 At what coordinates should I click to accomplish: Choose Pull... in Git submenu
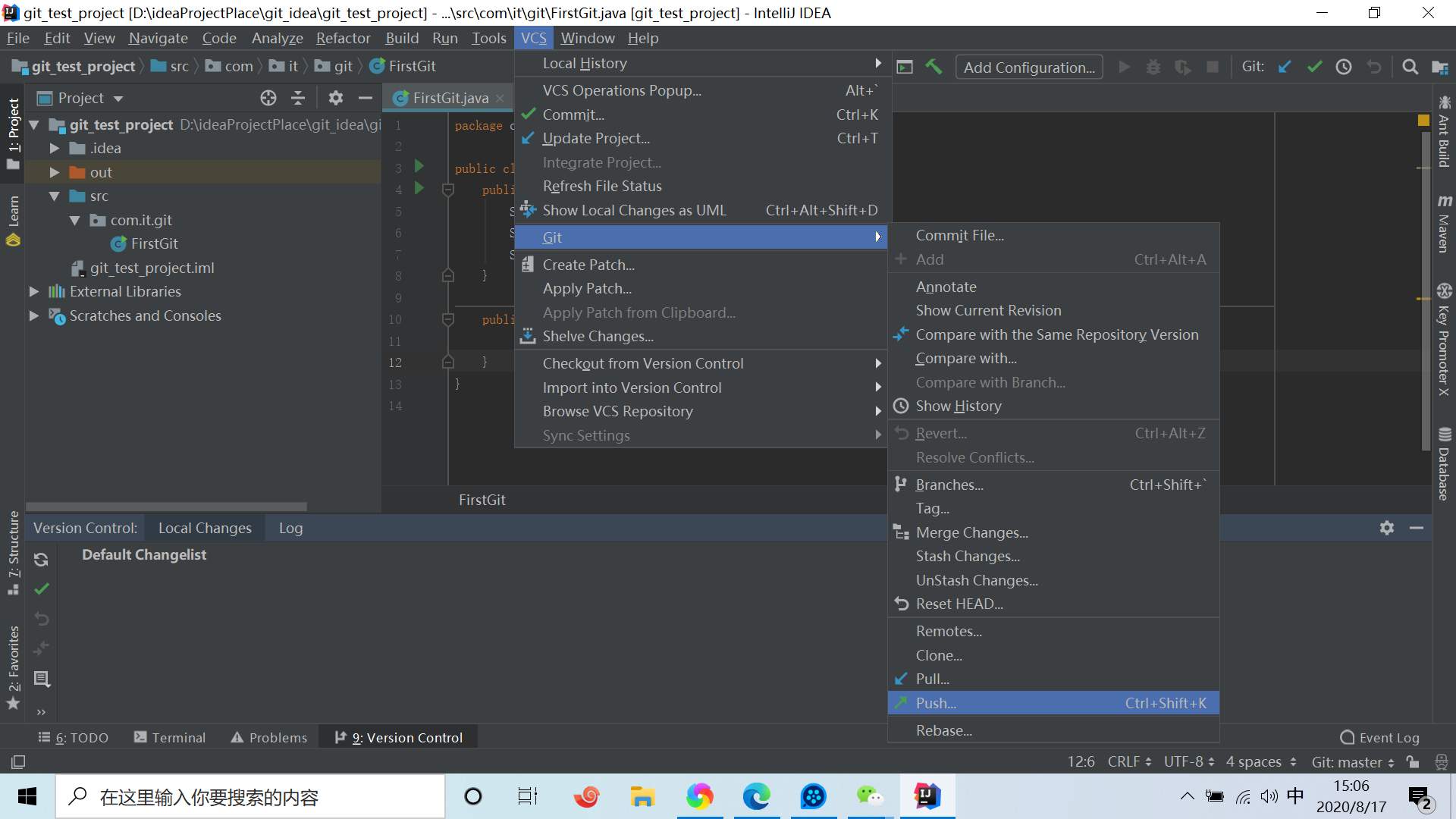point(1053,679)
